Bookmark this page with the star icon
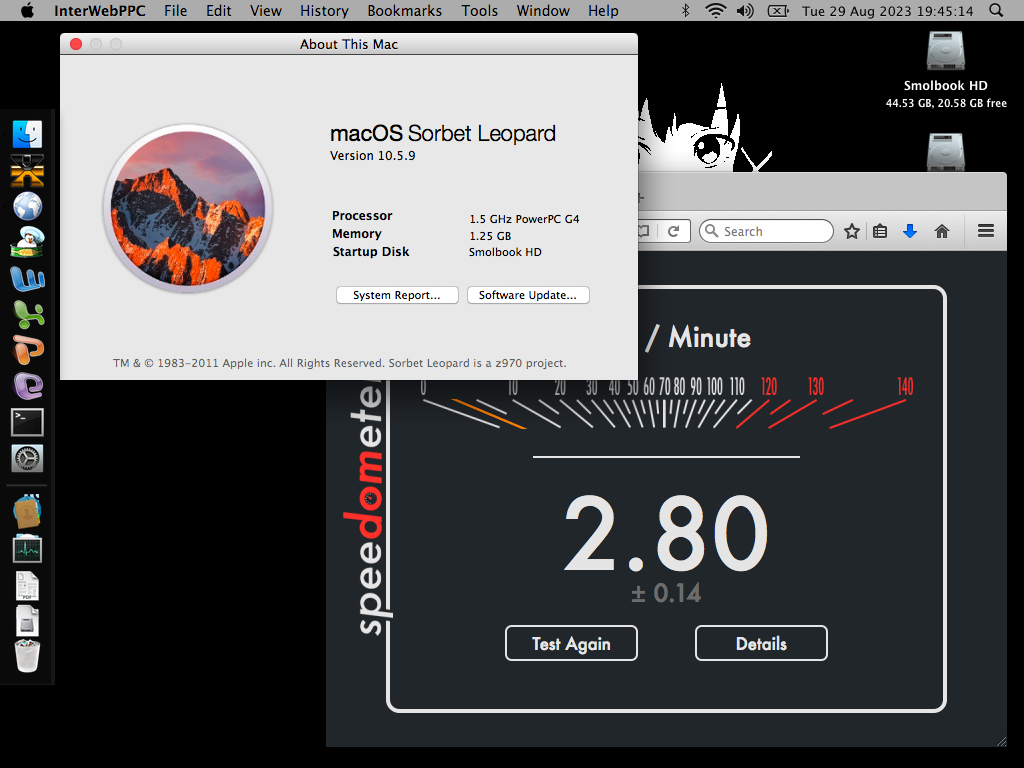This screenshot has width=1024, height=768. click(x=852, y=231)
